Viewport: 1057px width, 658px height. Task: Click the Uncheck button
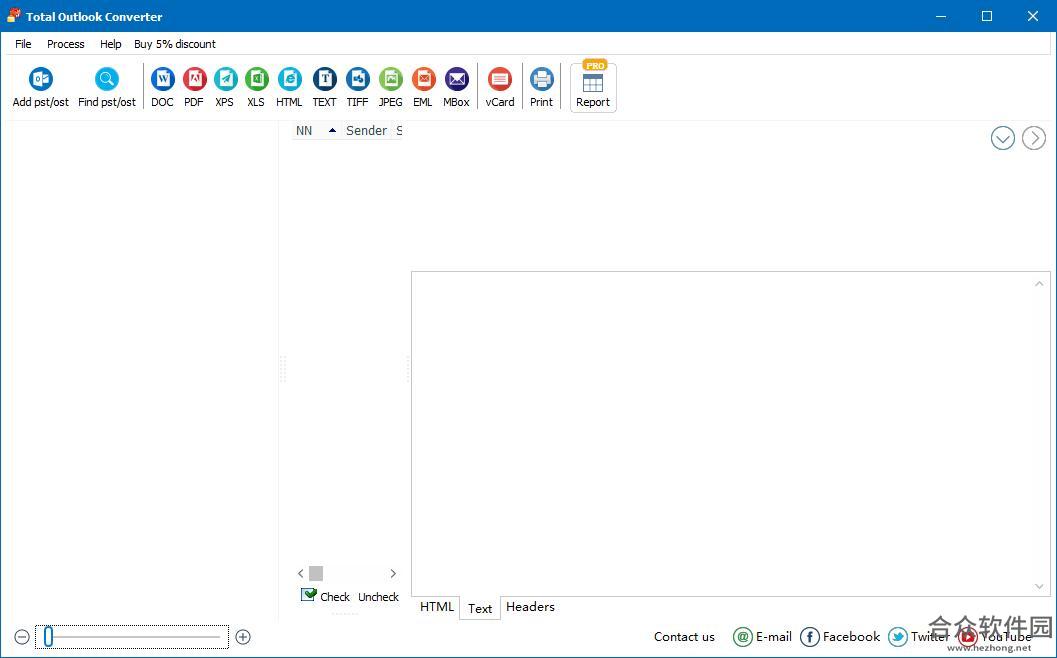pyautogui.click(x=378, y=597)
